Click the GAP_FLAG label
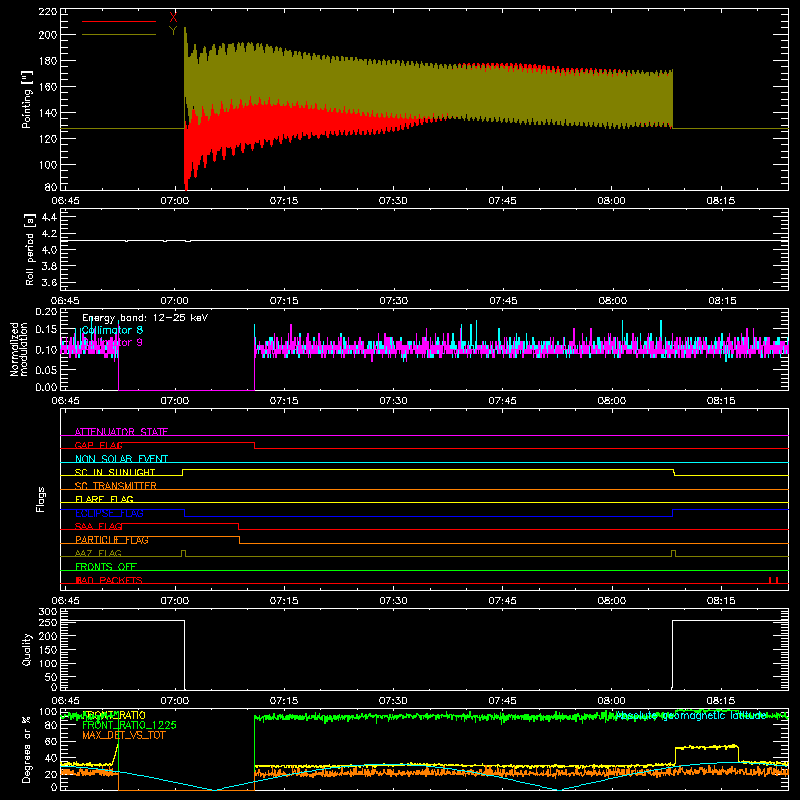This screenshot has width=800, height=800. pos(98,445)
